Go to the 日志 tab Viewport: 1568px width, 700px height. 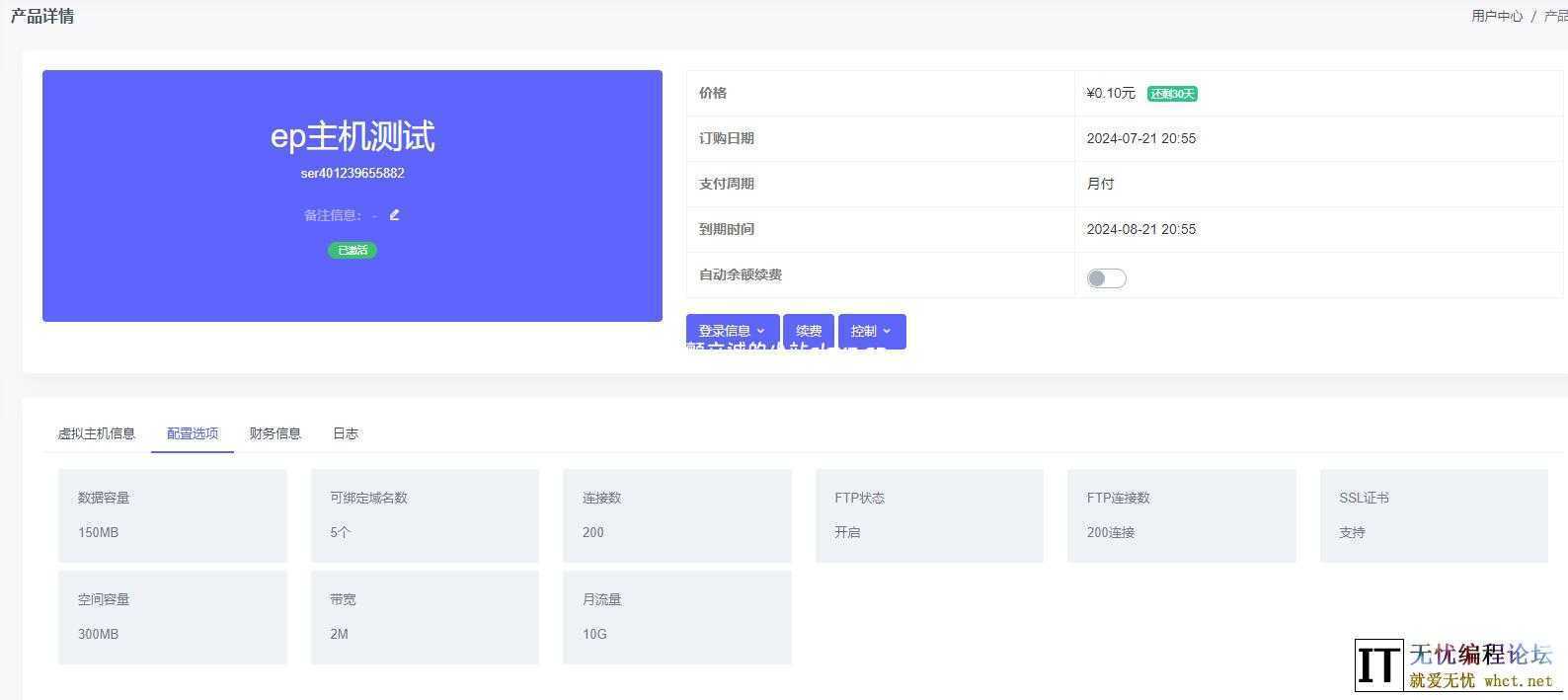coord(346,433)
